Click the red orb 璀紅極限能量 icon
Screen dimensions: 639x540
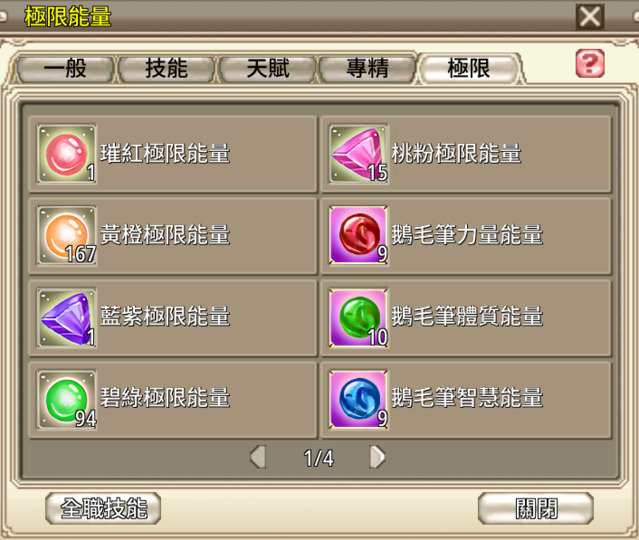(67, 154)
